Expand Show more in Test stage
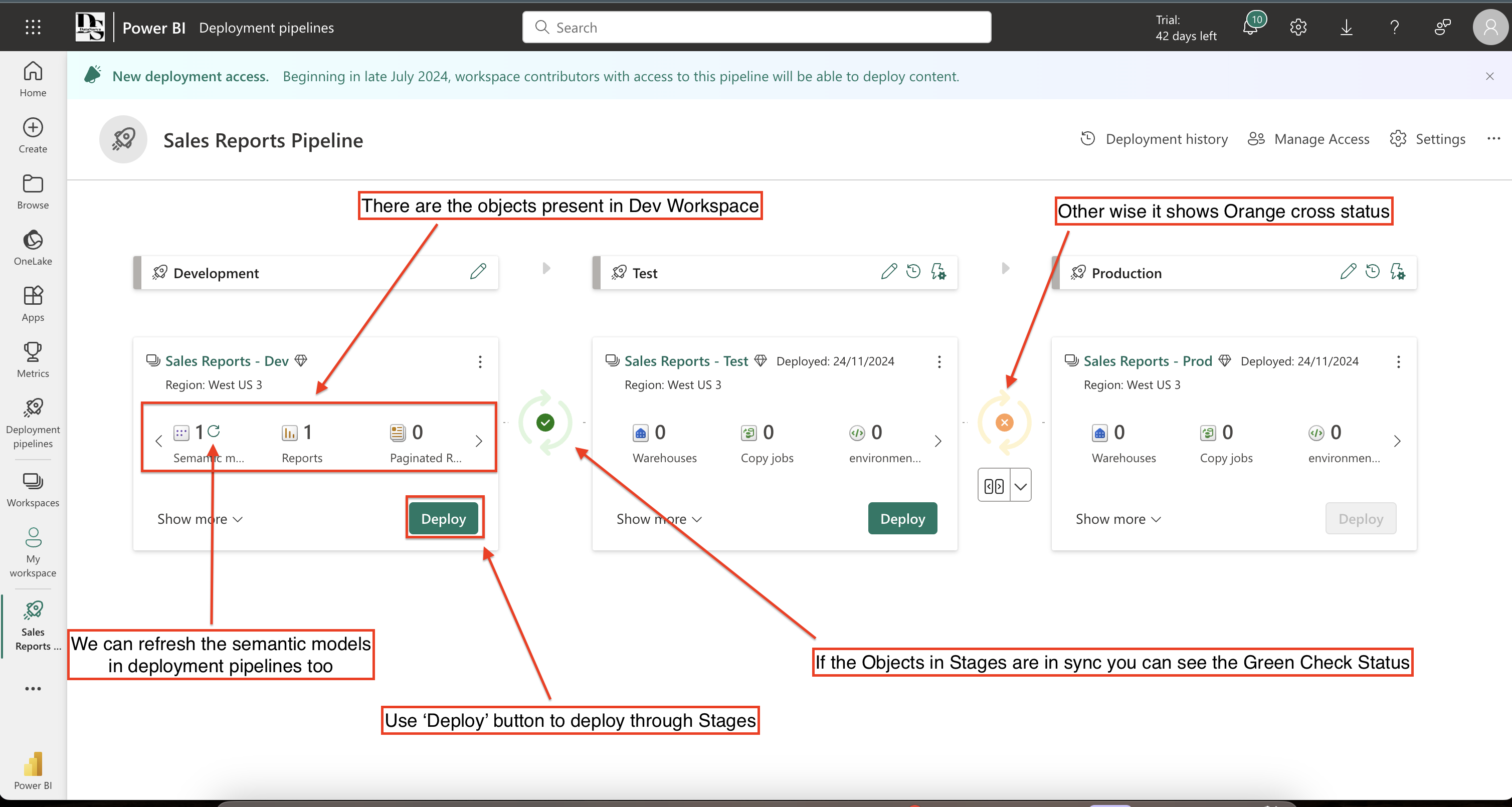1512x807 pixels. click(x=659, y=519)
